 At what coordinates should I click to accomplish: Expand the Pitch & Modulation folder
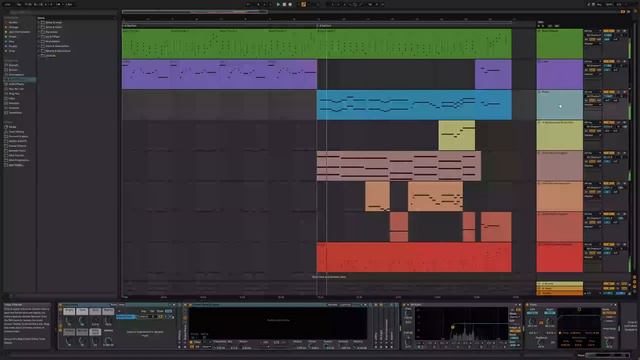(39, 46)
